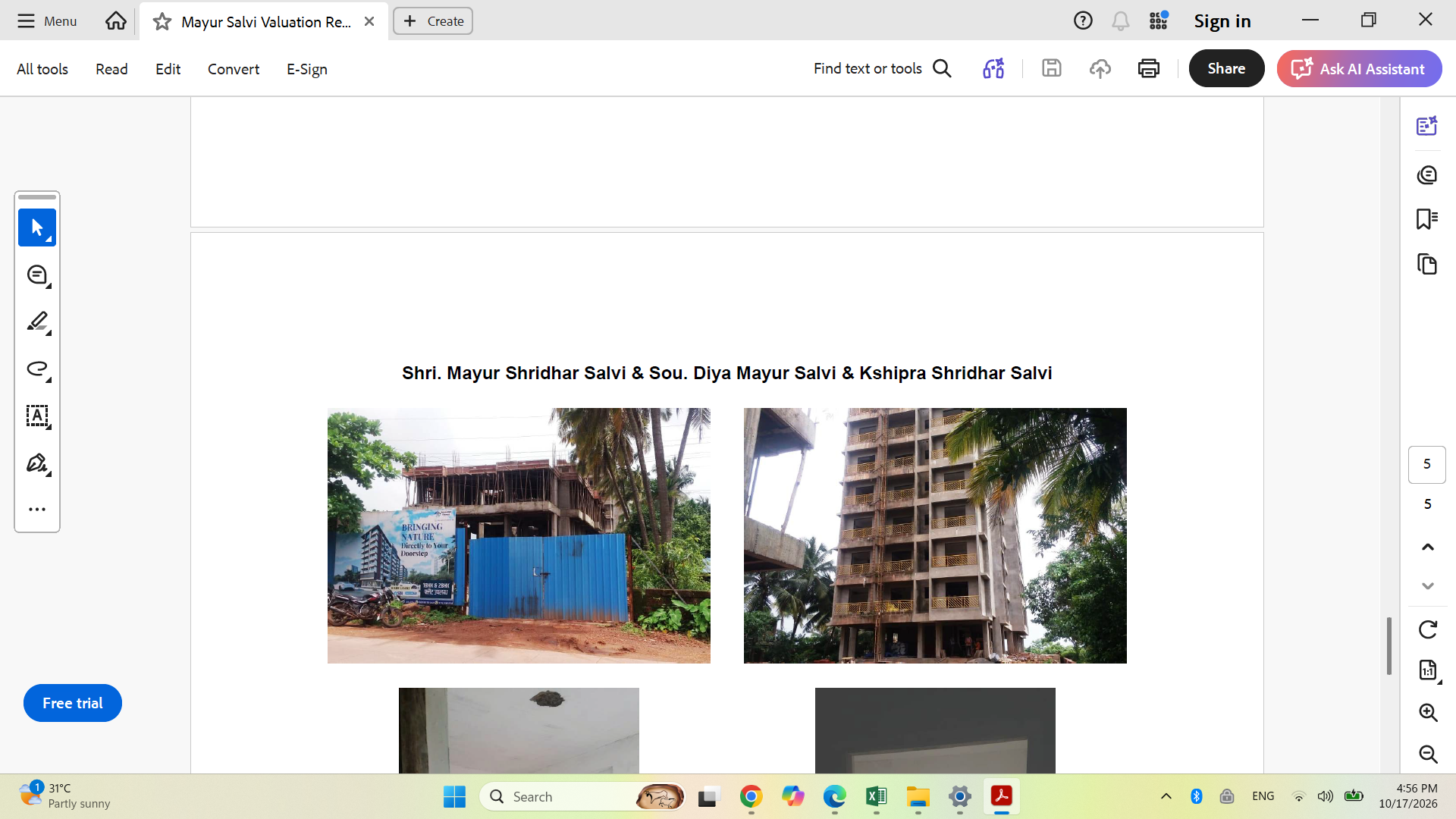Open the E-Sign tab
1456x819 pixels.
coord(307,69)
